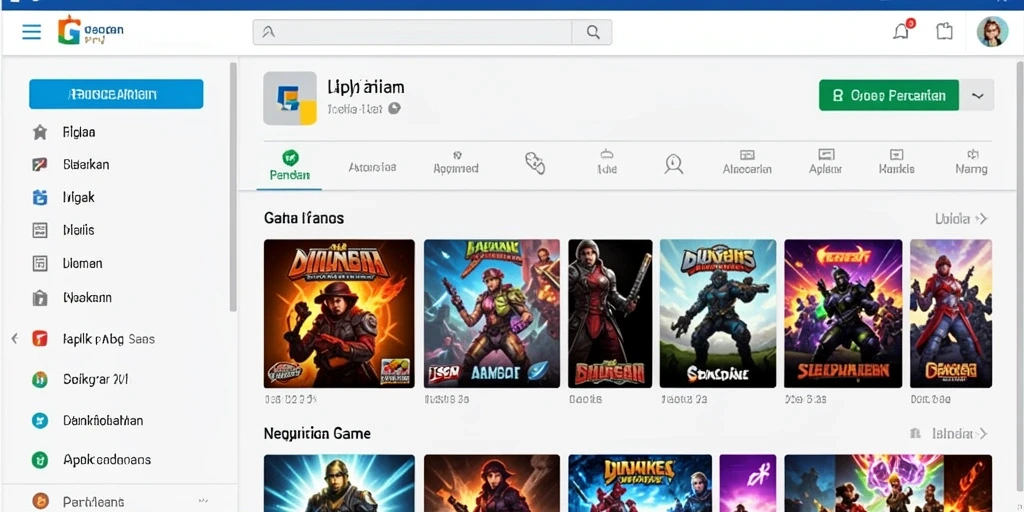
Task: Open the purple SLEIPHMAEHN game cover
Action: coord(843,313)
